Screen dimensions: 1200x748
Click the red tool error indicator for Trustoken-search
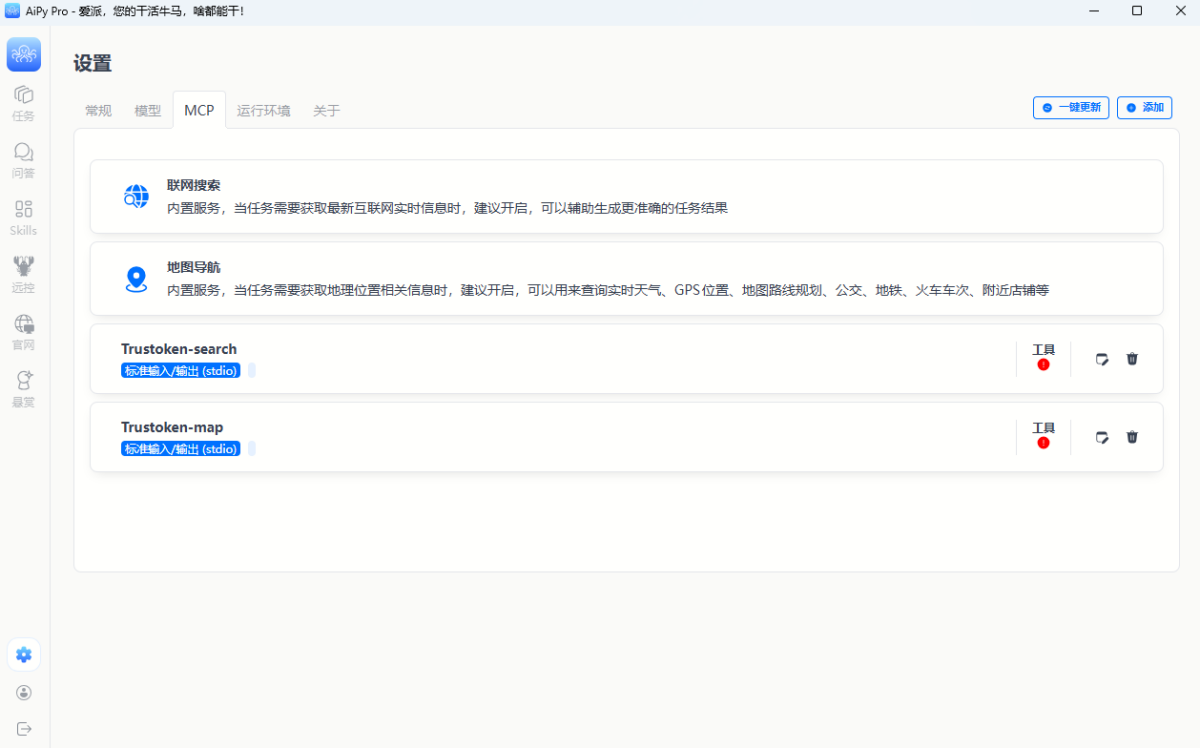(1043, 365)
